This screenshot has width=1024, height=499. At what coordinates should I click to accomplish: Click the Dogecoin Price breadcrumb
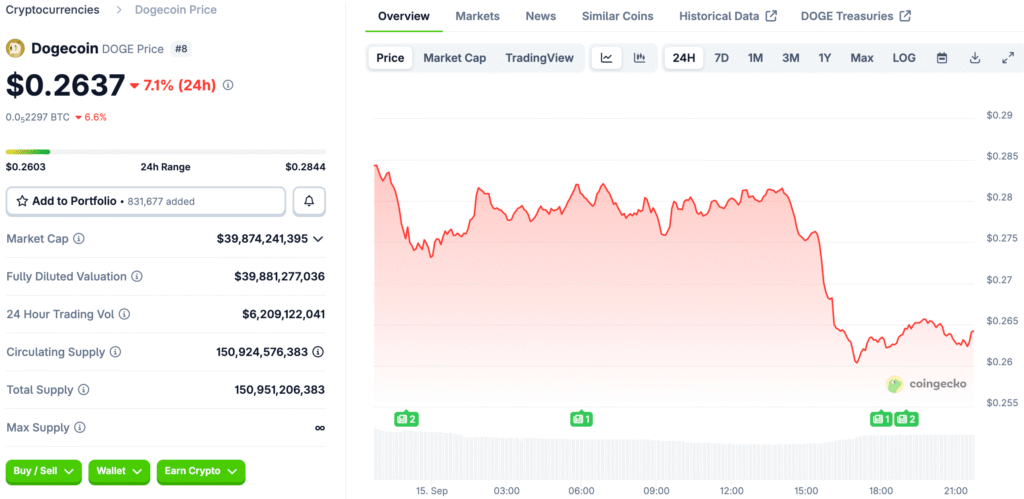point(176,10)
